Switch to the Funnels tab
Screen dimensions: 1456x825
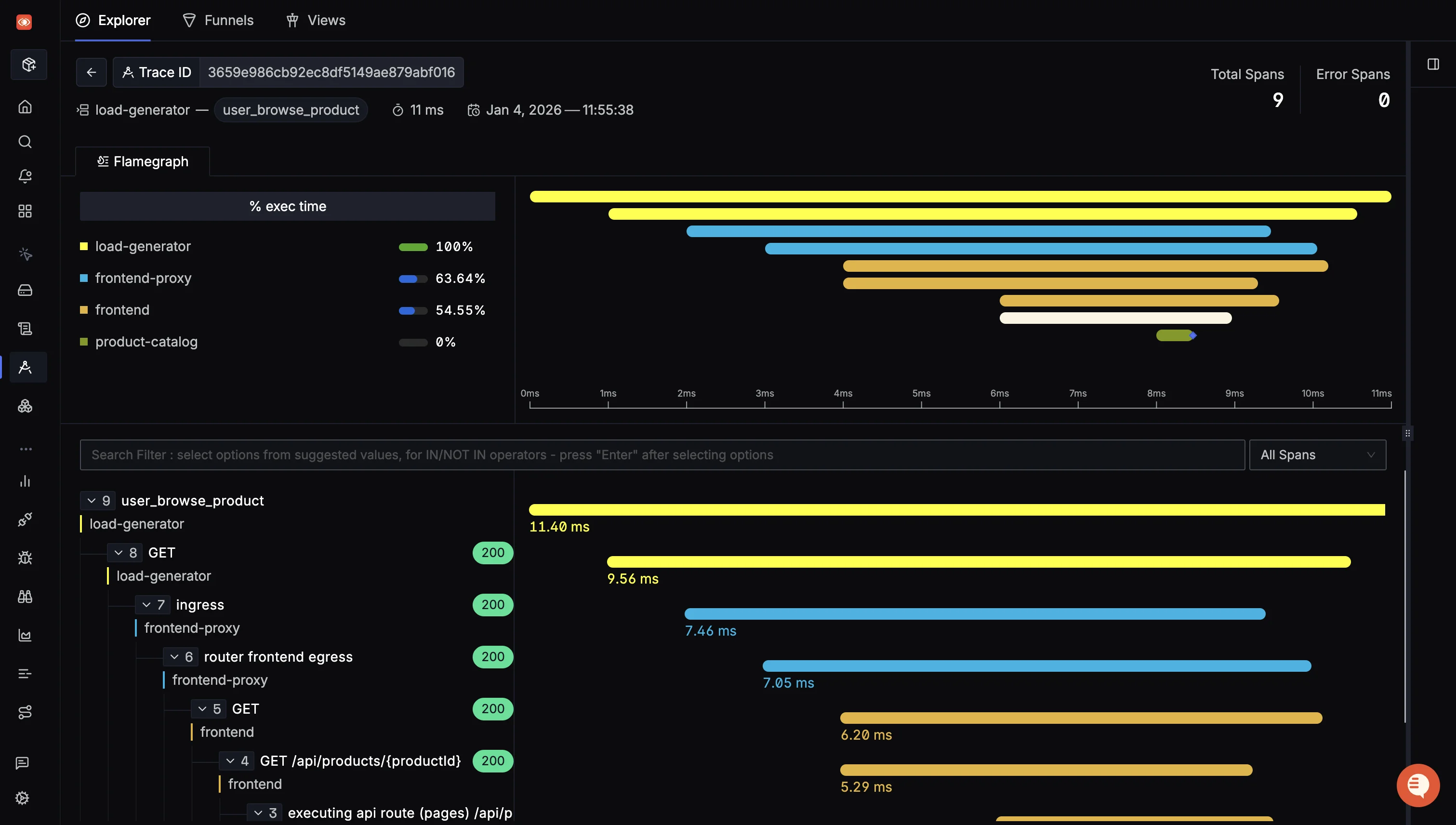[x=218, y=20]
